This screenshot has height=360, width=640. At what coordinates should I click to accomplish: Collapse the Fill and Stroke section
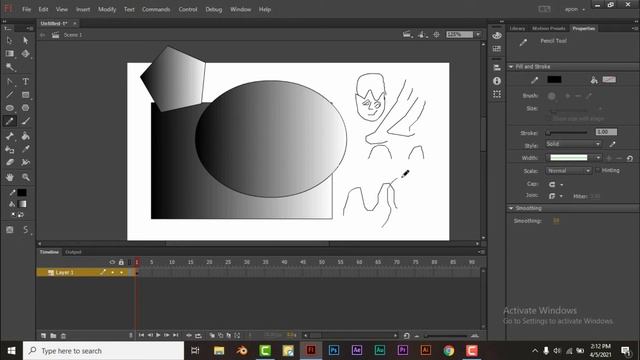[511, 67]
